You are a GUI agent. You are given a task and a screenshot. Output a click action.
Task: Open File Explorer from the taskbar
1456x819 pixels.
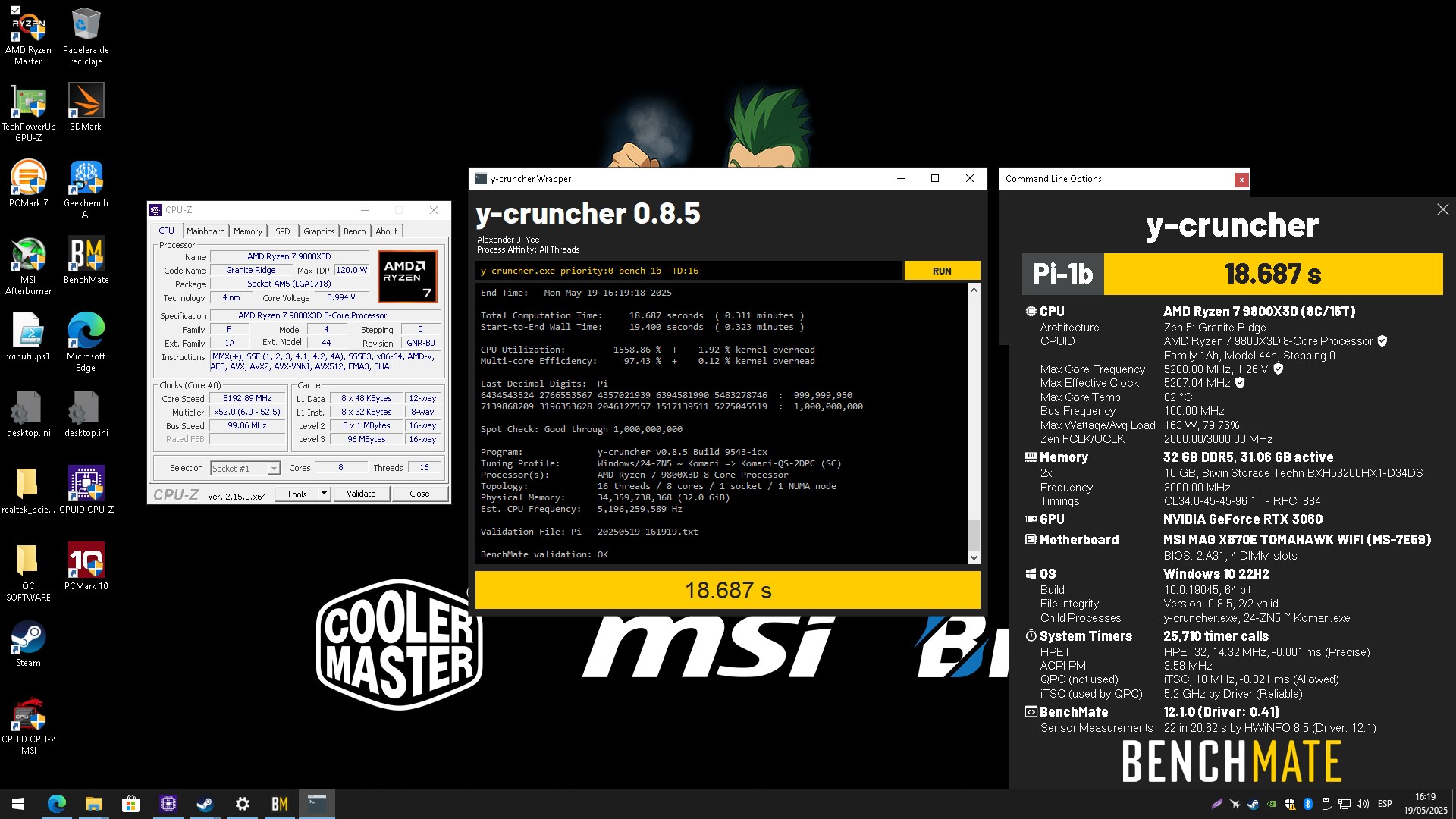click(x=93, y=804)
